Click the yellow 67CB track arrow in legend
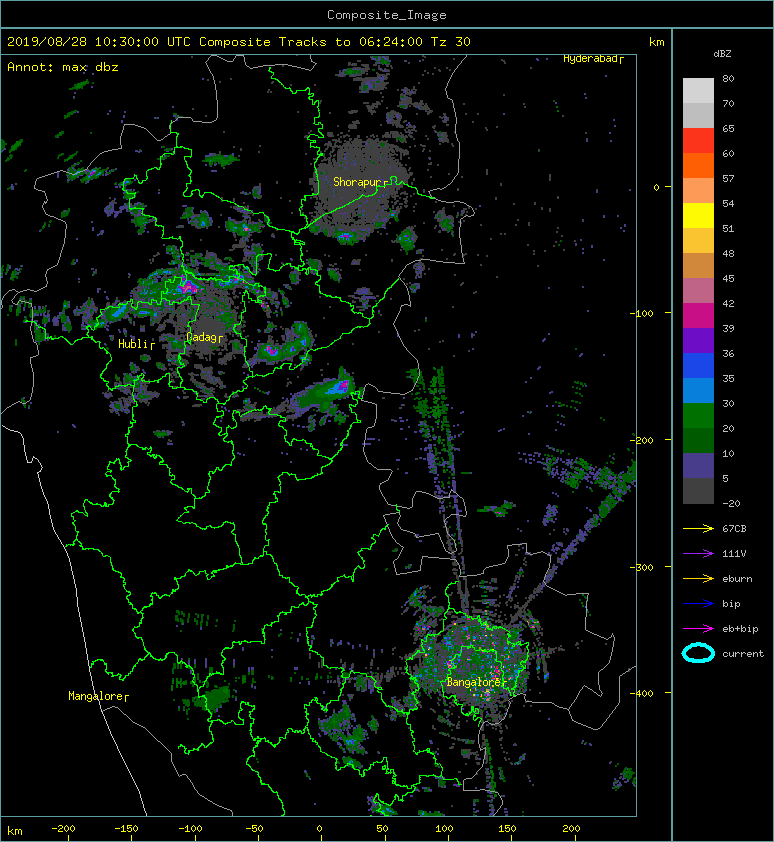Screen dimensions: 774x842 pyautogui.click(x=698, y=528)
